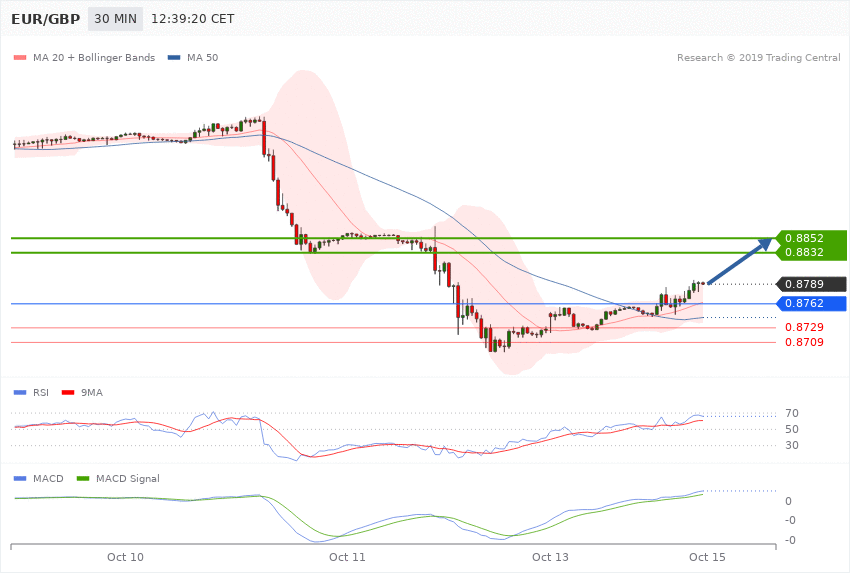Click the 0.8832 resistance price tag
The width and height of the screenshot is (850, 576).
tap(810, 253)
